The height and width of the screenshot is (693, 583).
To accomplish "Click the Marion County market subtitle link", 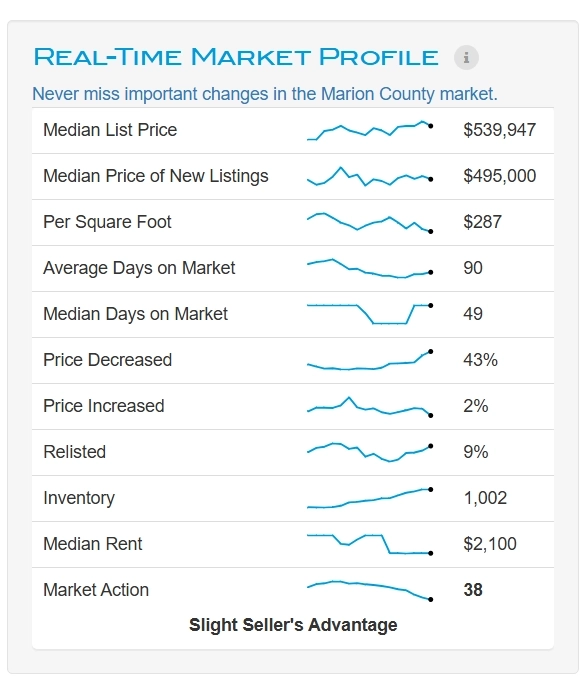I will tap(265, 94).
